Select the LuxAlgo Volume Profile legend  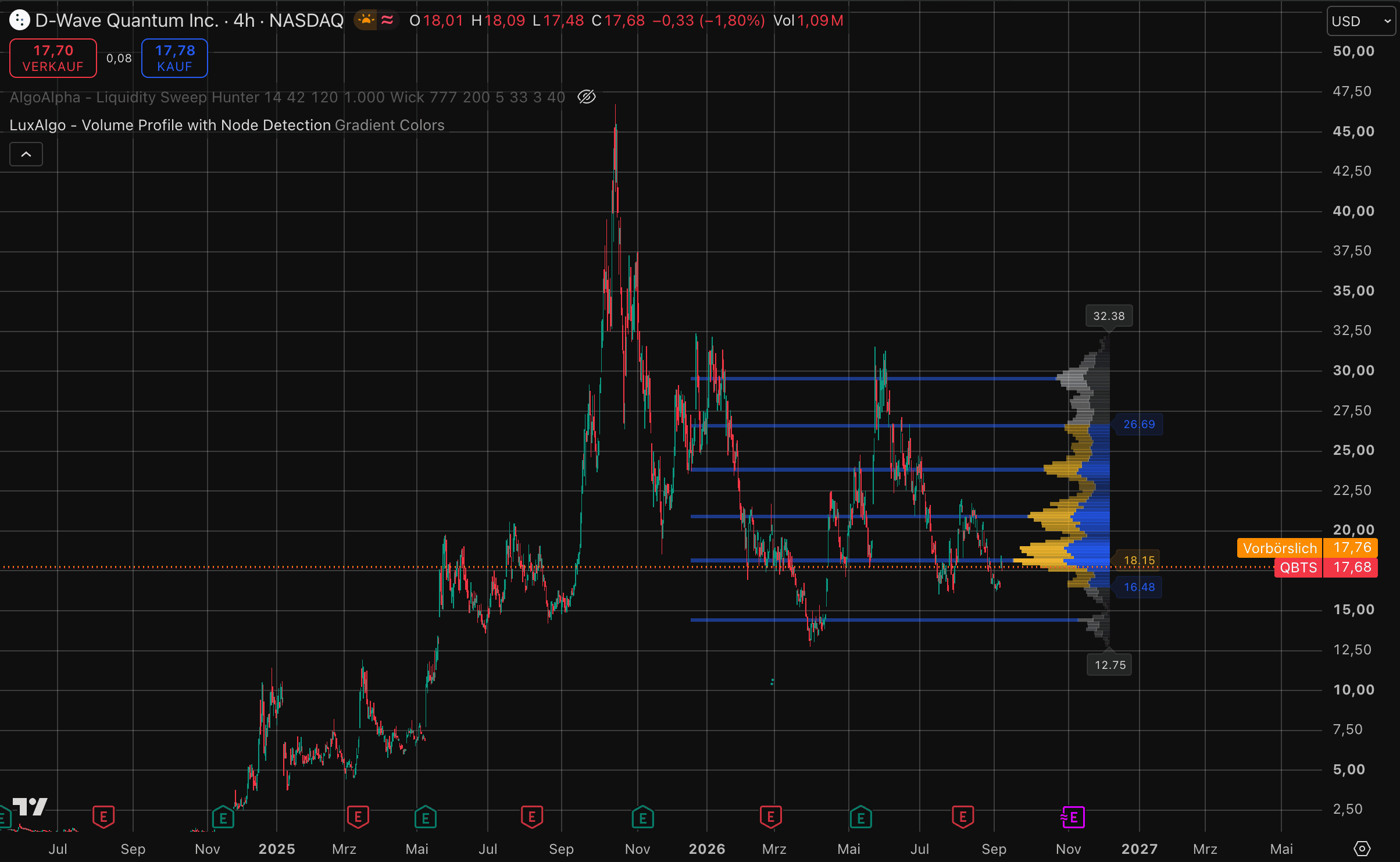click(x=227, y=125)
